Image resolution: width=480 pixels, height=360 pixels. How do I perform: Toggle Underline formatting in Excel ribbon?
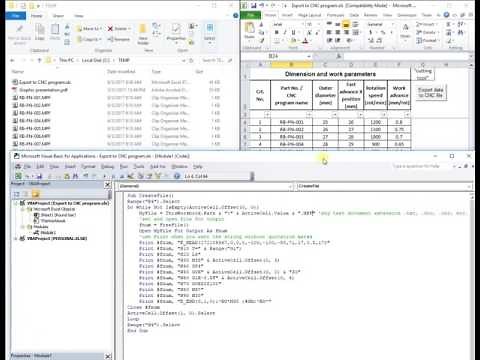click(x=293, y=32)
